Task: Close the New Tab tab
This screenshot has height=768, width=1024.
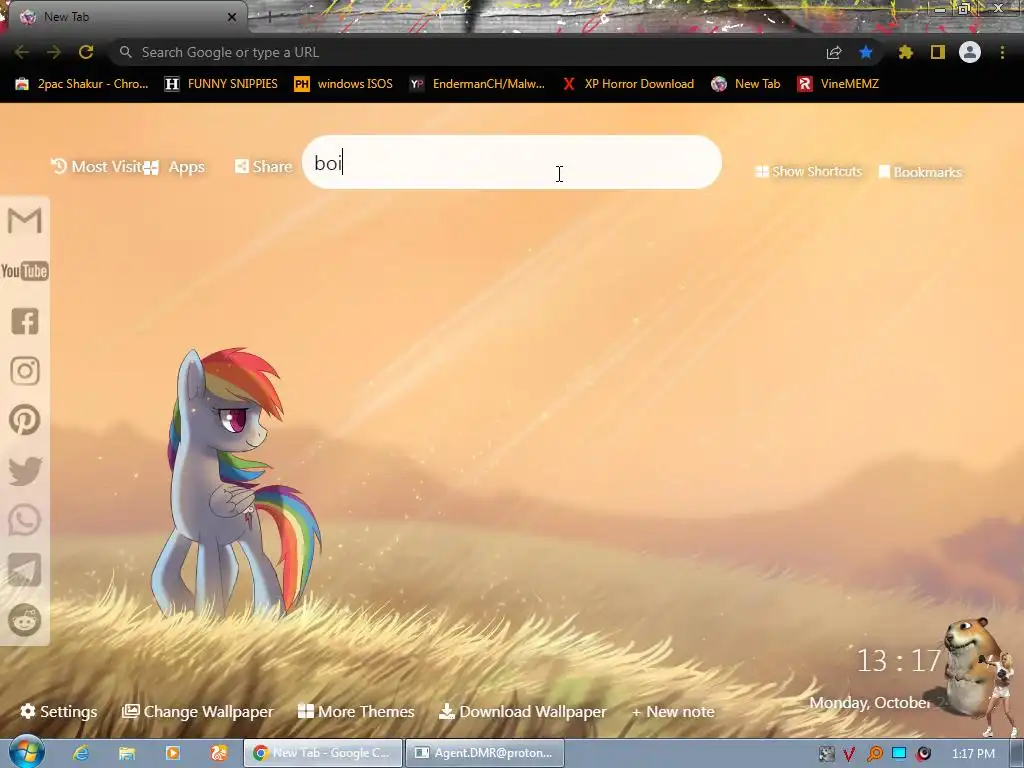Action: [232, 17]
